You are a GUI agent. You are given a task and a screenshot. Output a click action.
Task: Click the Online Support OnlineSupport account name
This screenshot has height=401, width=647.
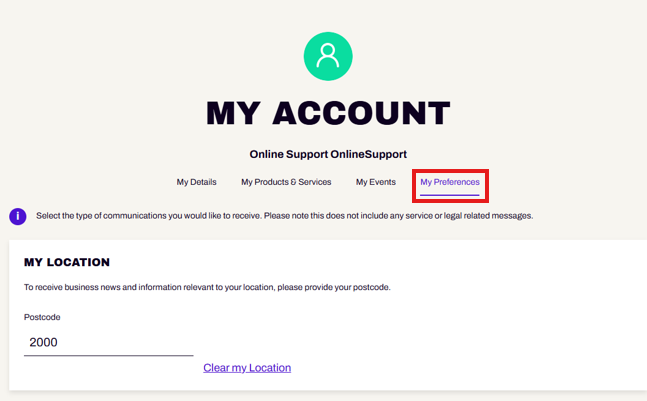pos(328,154)
